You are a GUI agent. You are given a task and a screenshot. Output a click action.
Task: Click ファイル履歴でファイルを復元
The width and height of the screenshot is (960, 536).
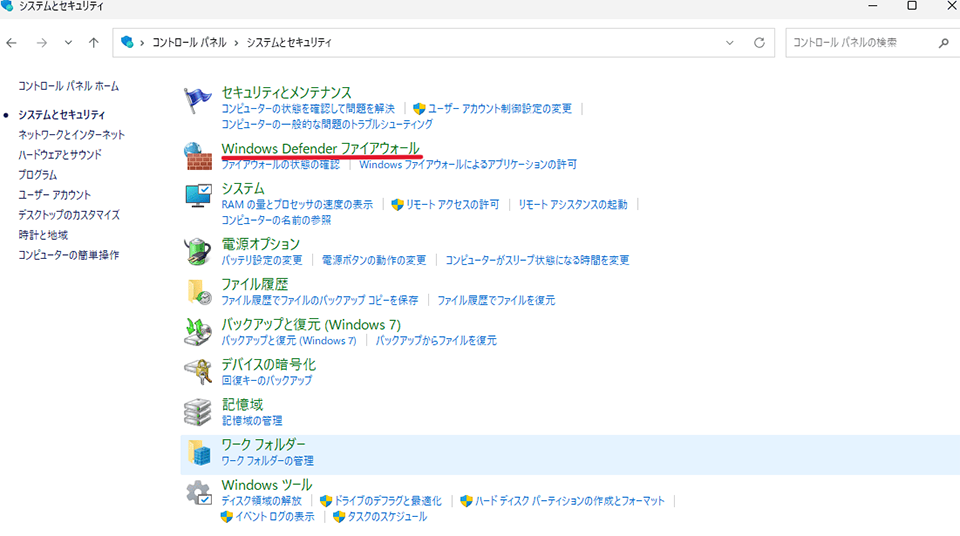(x=496, y=300)
